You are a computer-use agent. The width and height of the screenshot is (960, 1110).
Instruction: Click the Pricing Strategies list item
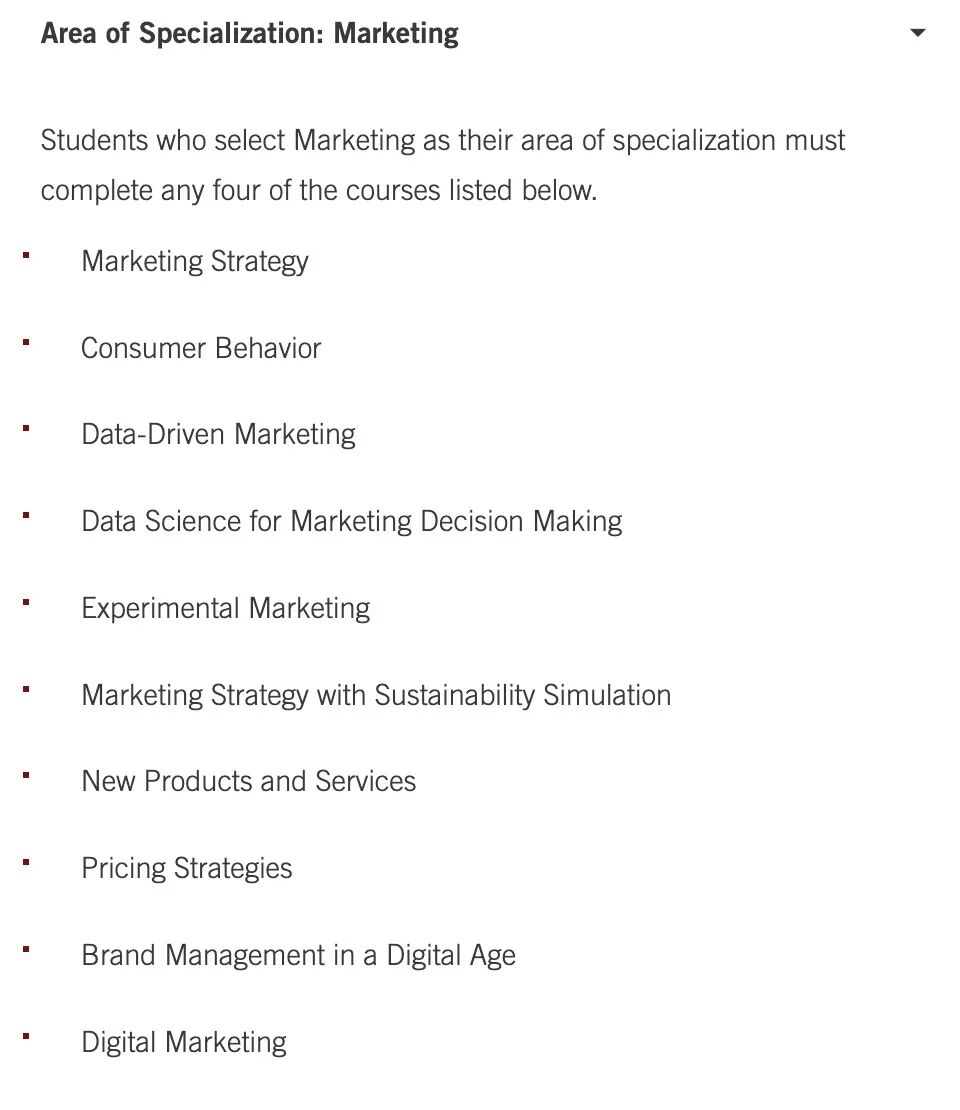(187, 869)
